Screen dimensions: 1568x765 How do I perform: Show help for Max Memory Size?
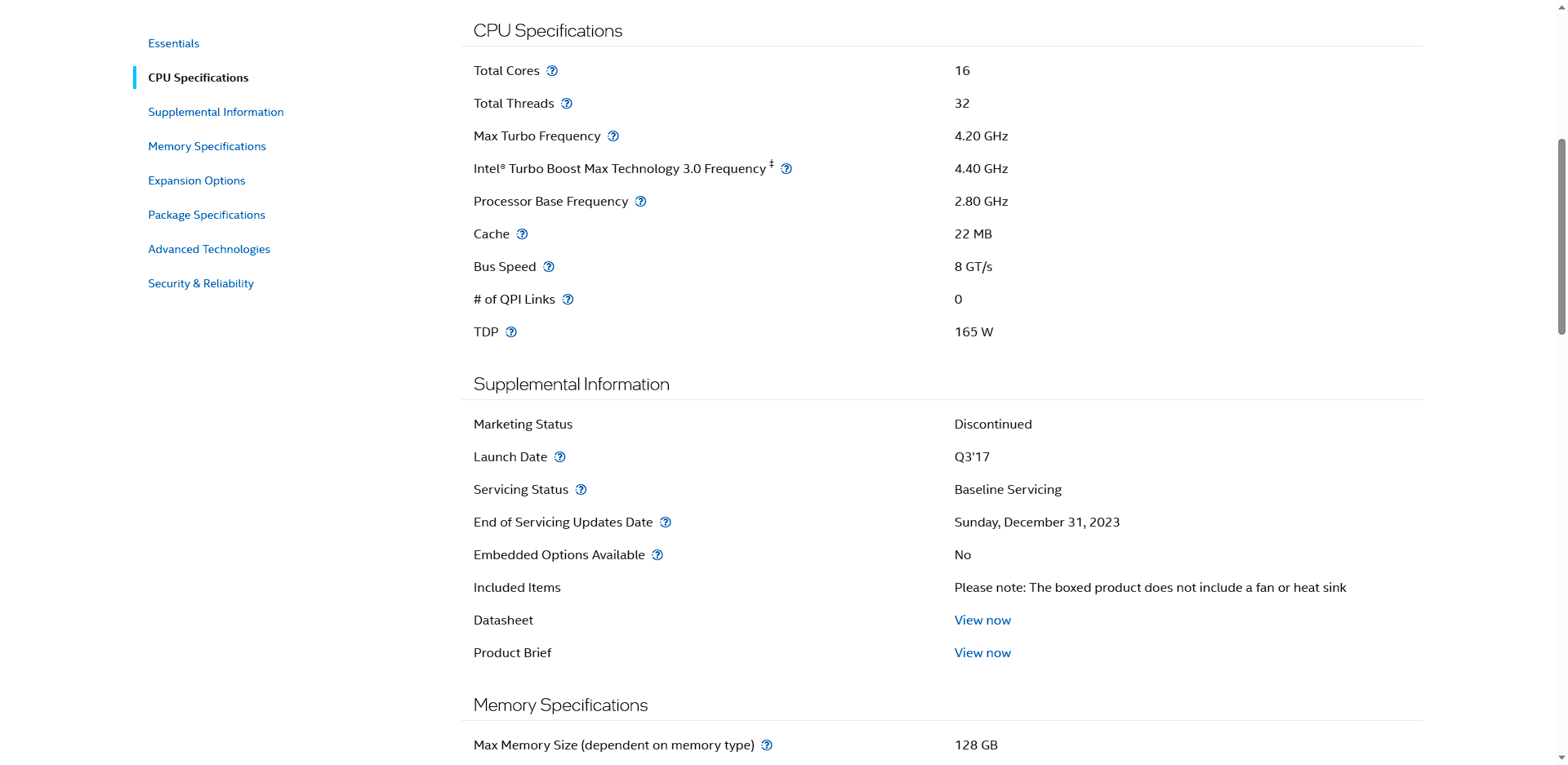pyautogui.click(x=767, y=745)
